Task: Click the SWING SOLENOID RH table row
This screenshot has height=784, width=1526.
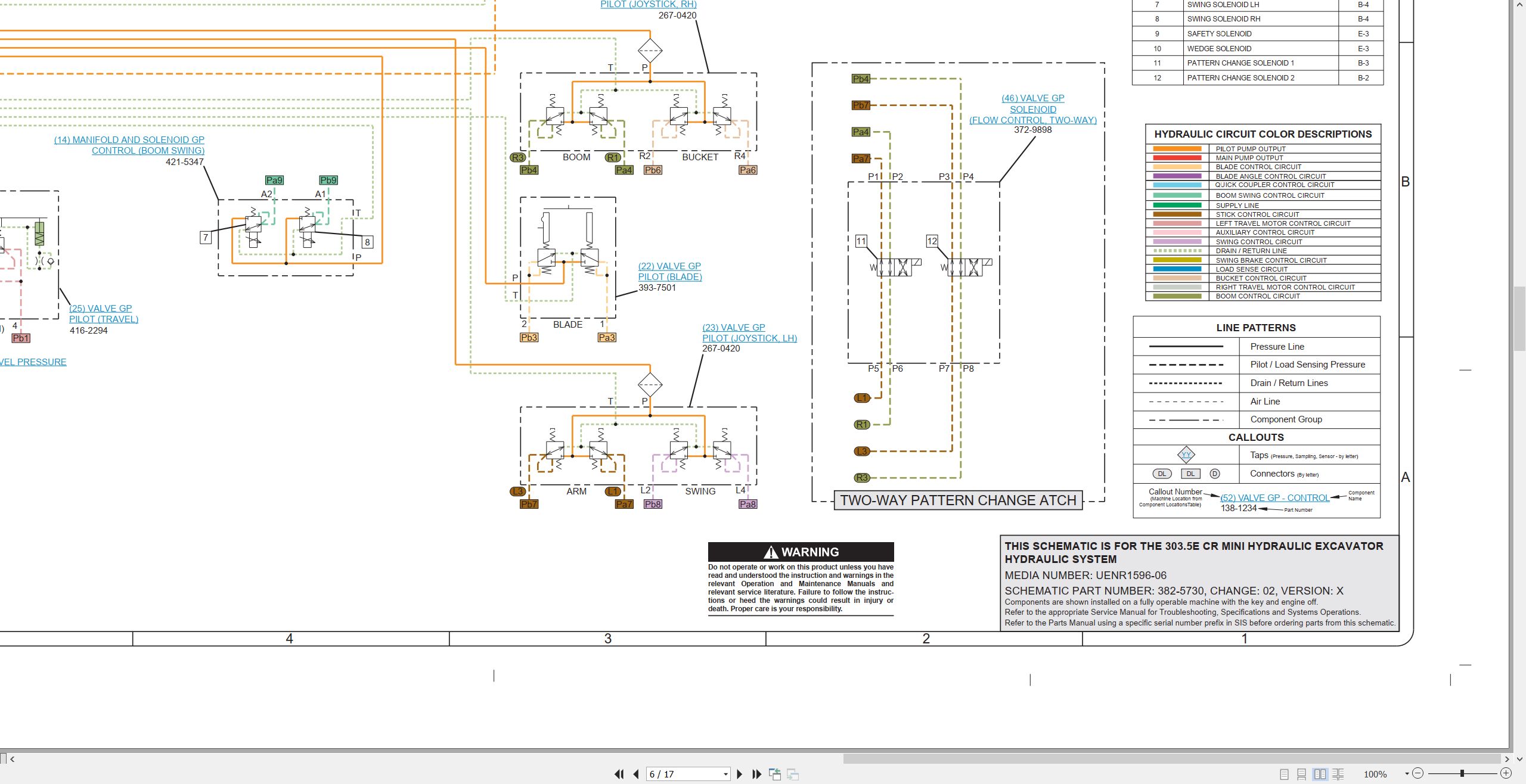Action: tap(1257, 18)
